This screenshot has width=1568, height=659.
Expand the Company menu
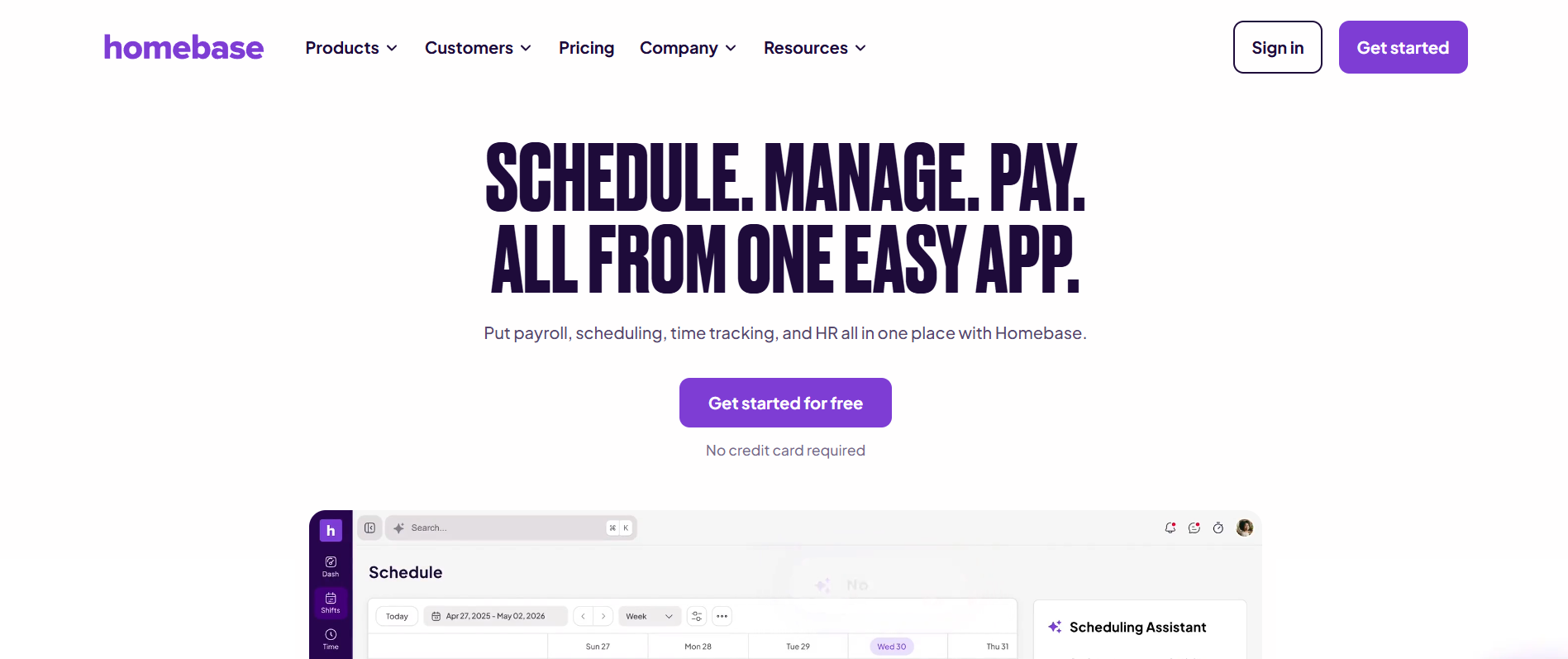pos(688,48)
